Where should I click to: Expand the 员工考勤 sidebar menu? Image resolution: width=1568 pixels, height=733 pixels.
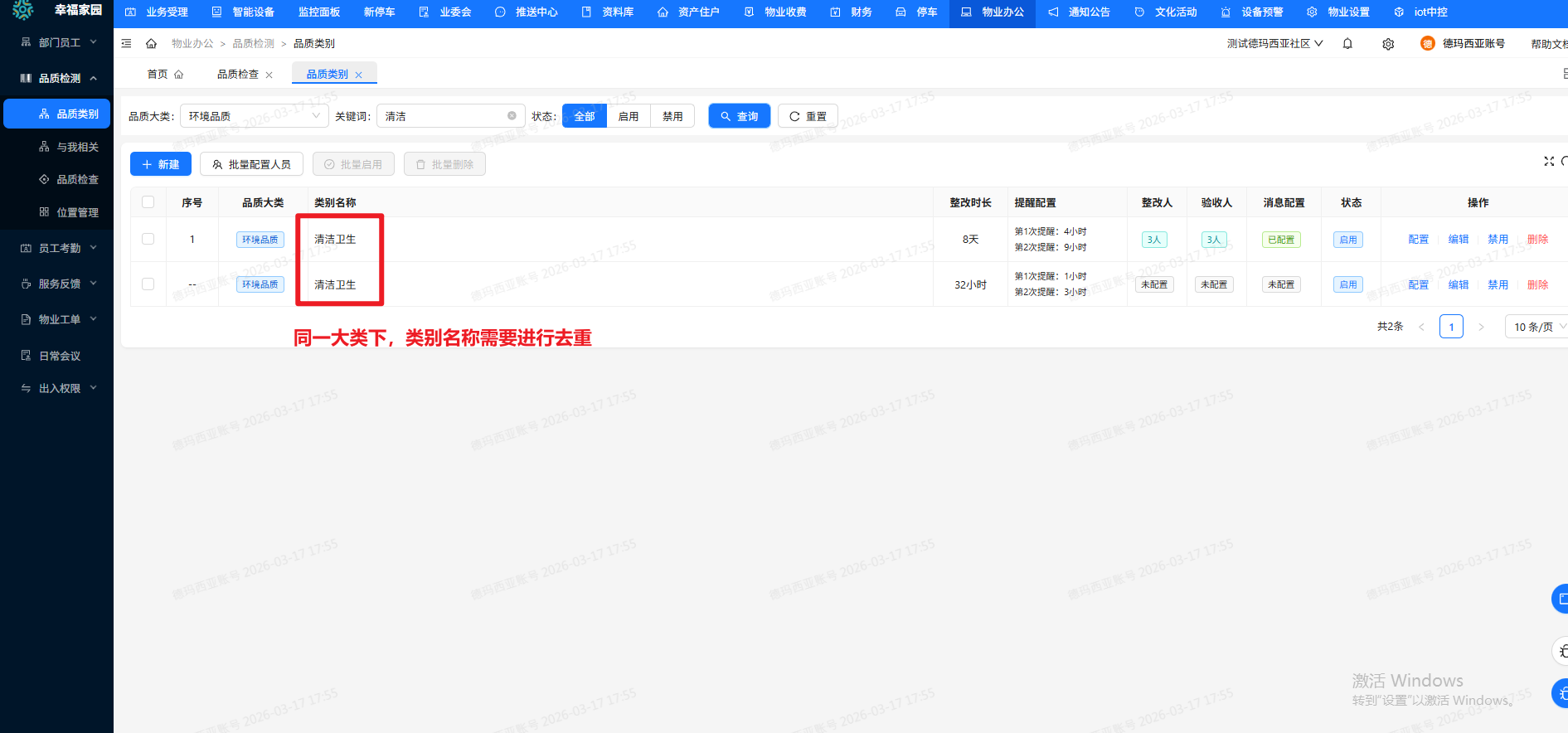tap(58, 248)
